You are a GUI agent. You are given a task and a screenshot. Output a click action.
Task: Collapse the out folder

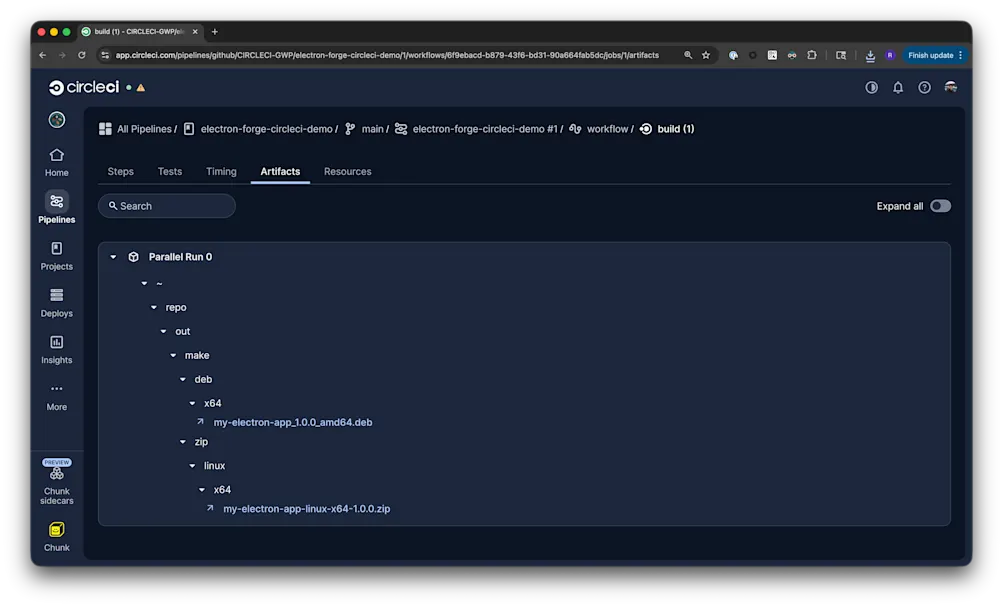click(x=163, y=331)
